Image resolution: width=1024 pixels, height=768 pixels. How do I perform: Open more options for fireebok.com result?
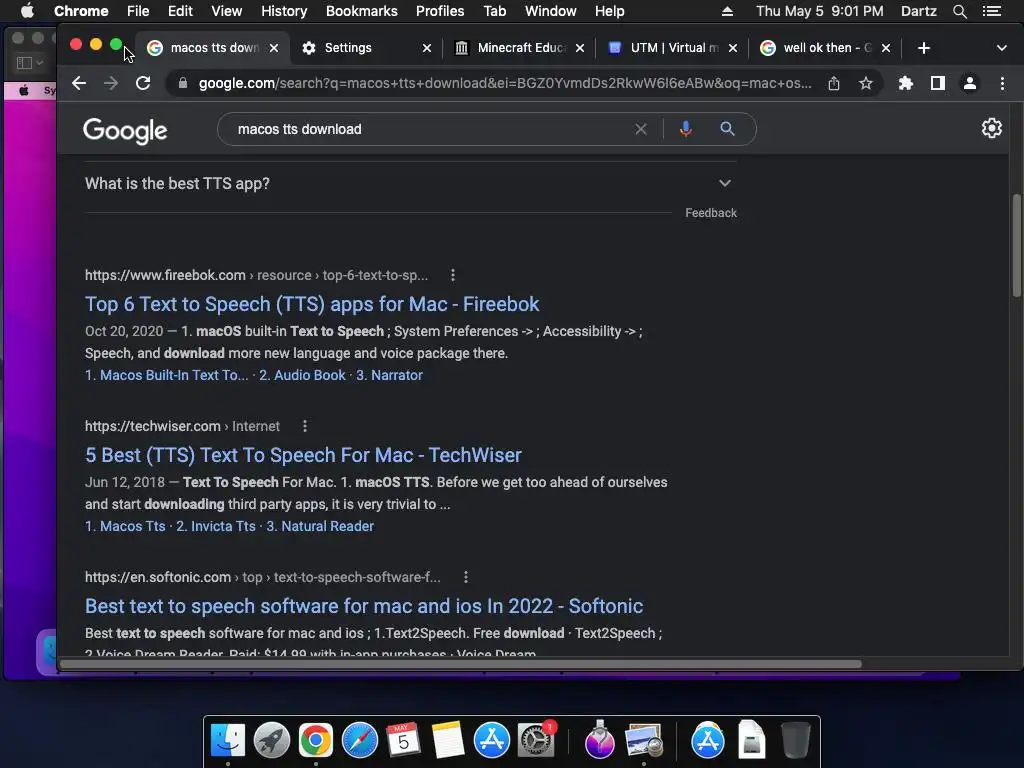pyautogui.click(x=453, y=276)
